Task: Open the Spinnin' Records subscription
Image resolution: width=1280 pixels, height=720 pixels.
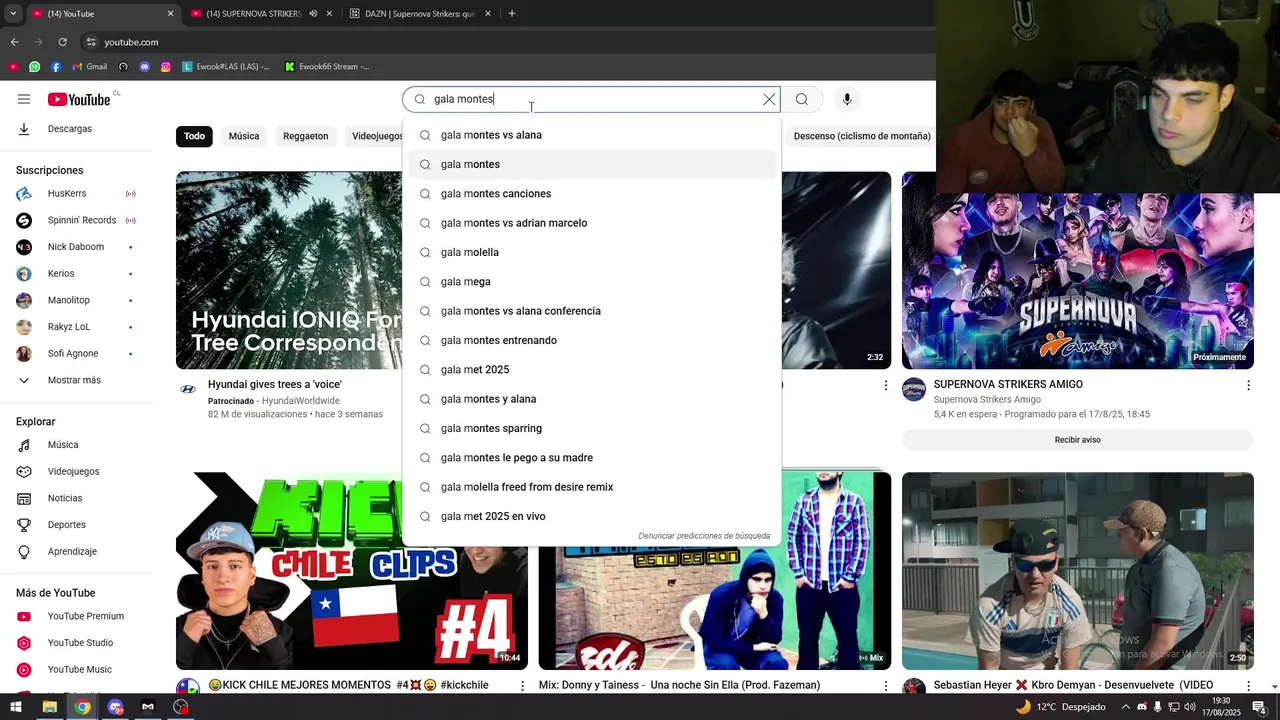Action: tap(80, 220)
